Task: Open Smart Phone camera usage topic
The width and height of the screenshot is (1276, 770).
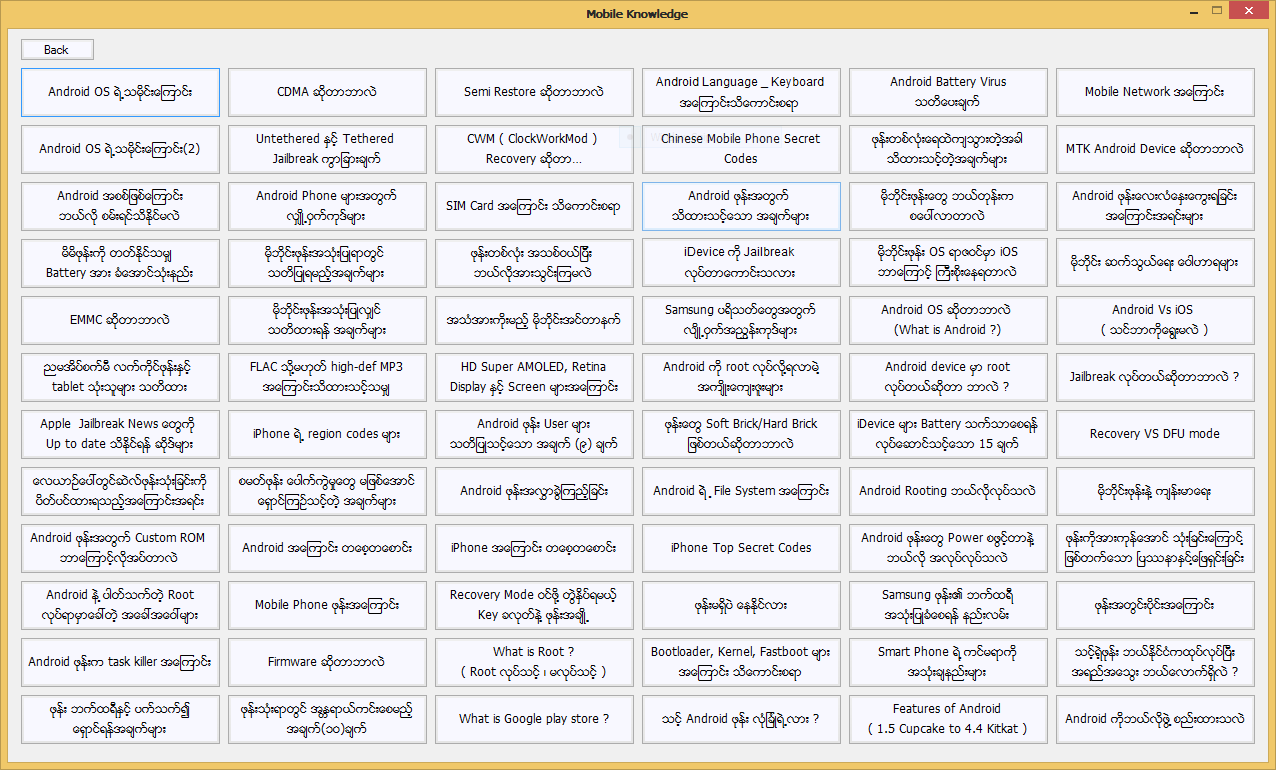Action: click(x=948, y=662)
